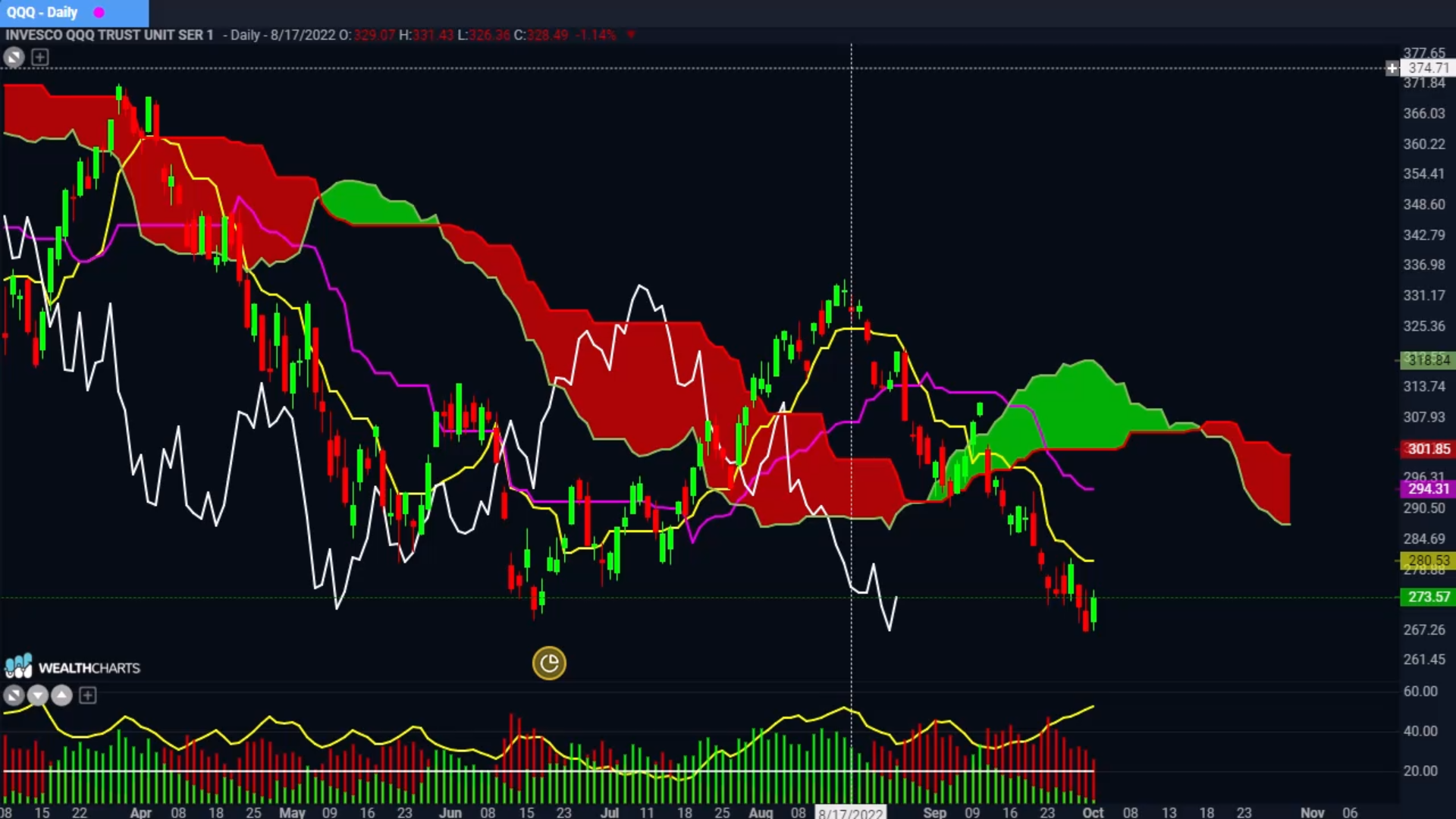Click the 366.03 price axis label
Viewport: 1456px width, 819px height.
(1424, 114)
